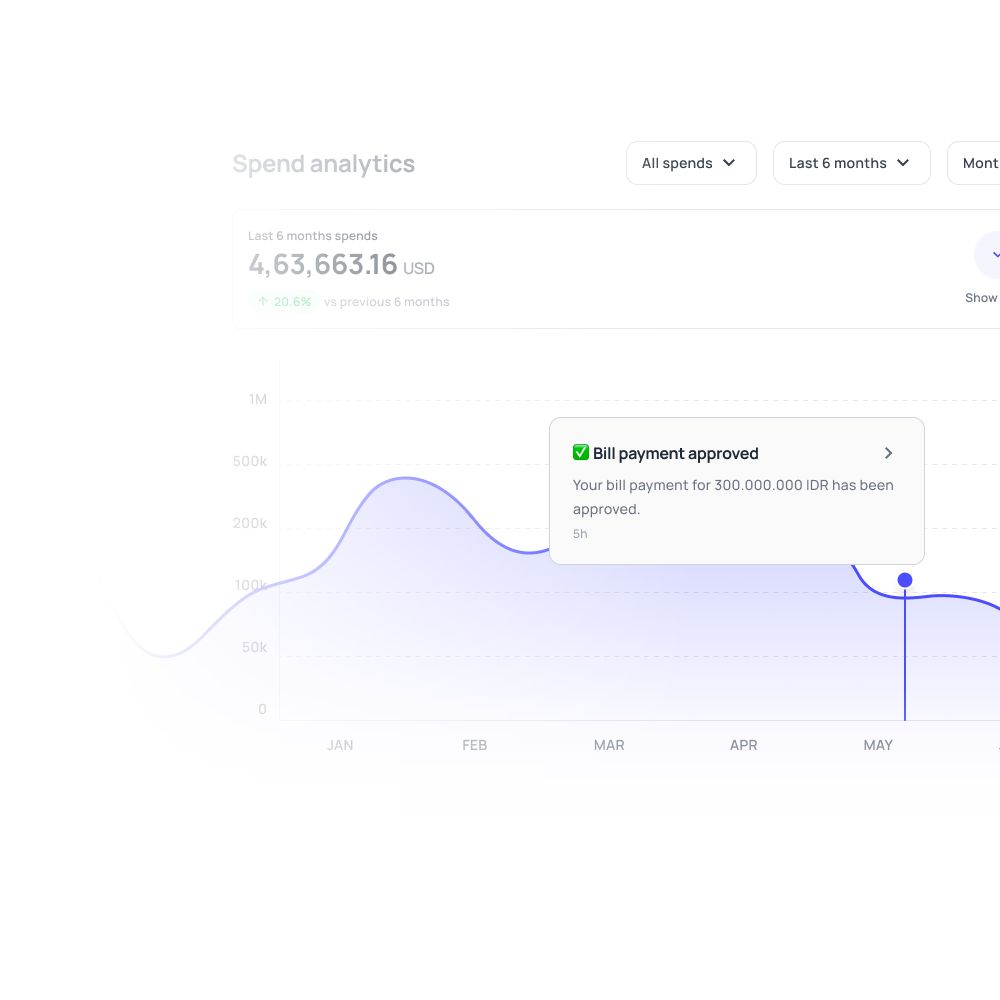Image resolution: width=1000 pixels, height=1000 pixels.
Task: Click the upward trend arrow beside 20.6%
Action: [262, 301]
